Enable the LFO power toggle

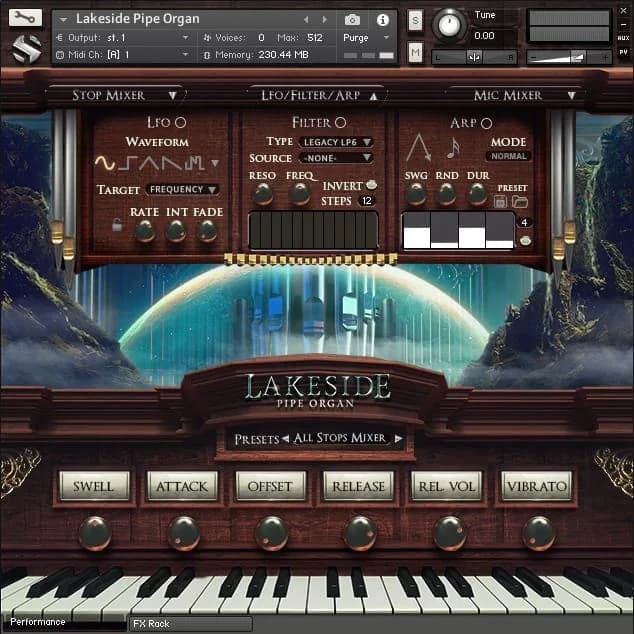coord(180,123)
